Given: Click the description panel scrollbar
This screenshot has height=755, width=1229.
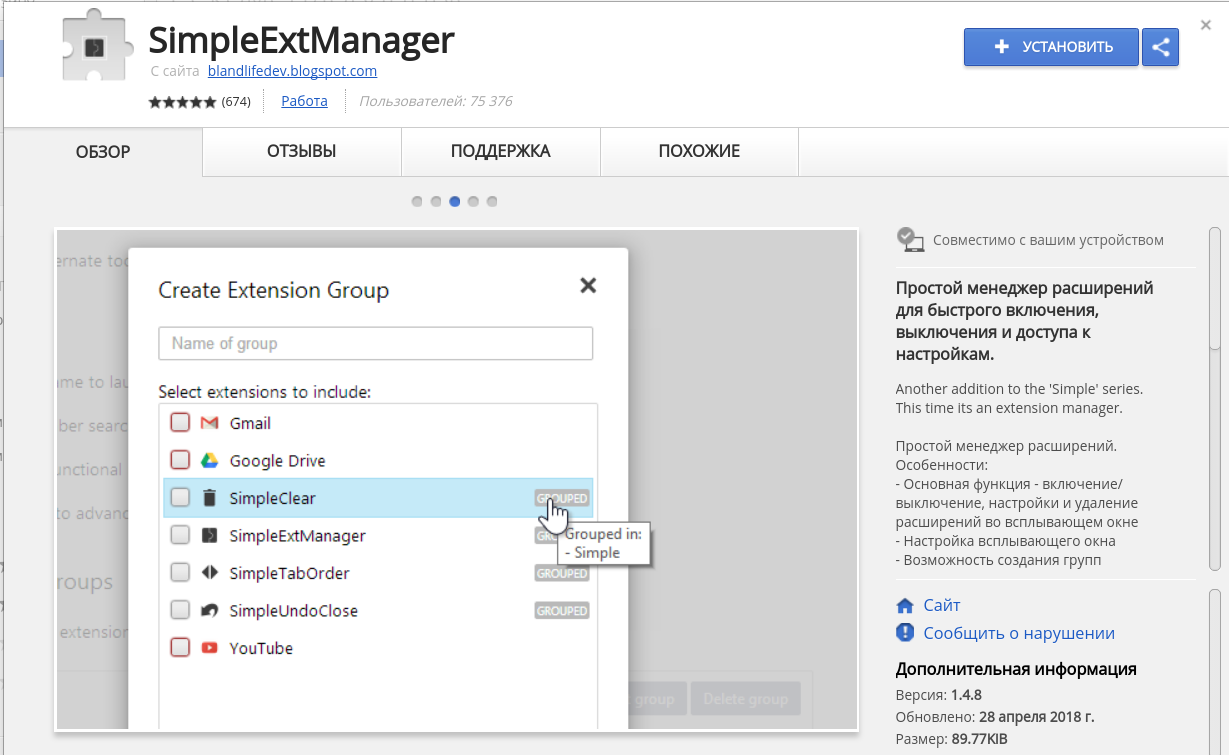Looking at the screenshot, I should coord(1215,290).
